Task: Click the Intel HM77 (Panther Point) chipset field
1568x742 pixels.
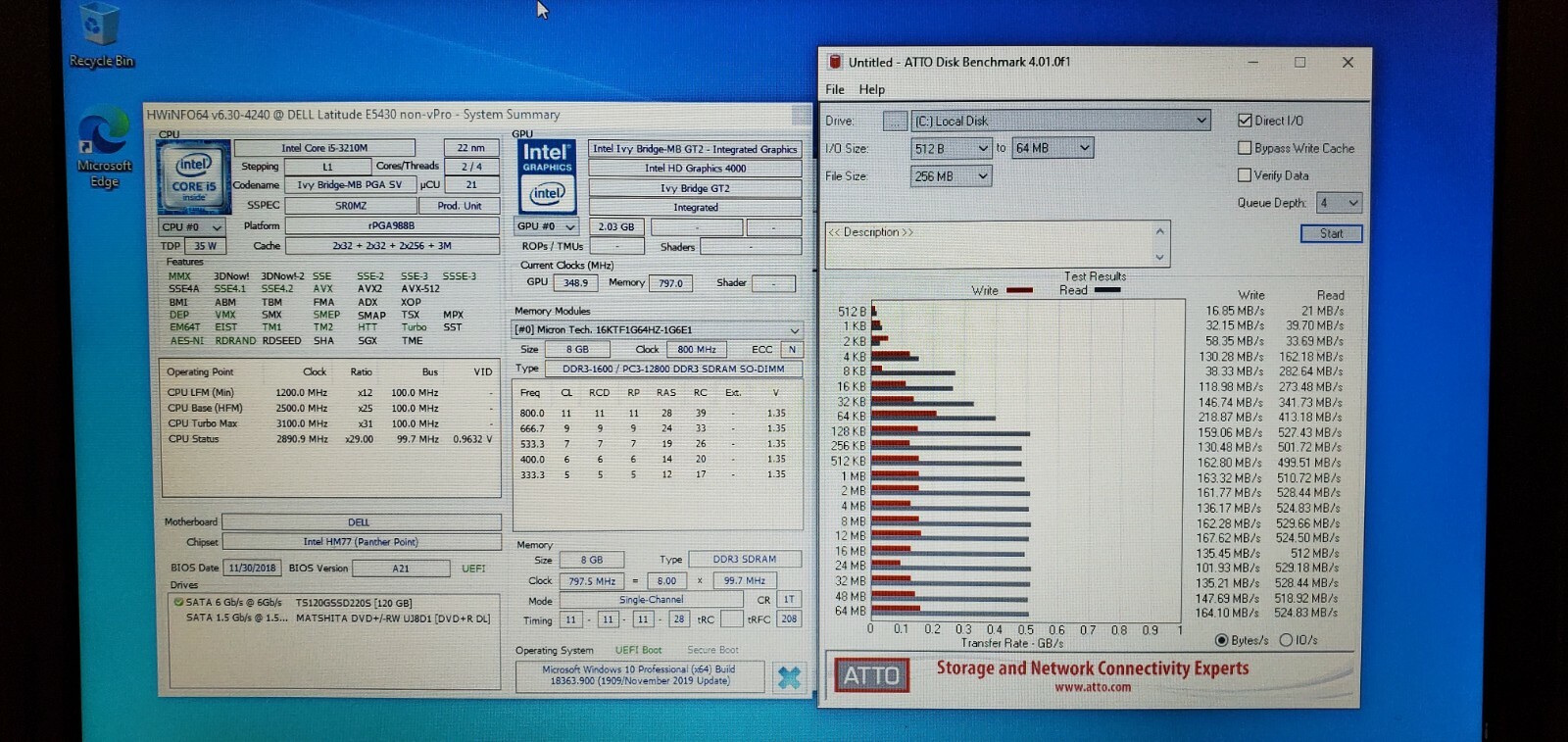Action: 361,542
